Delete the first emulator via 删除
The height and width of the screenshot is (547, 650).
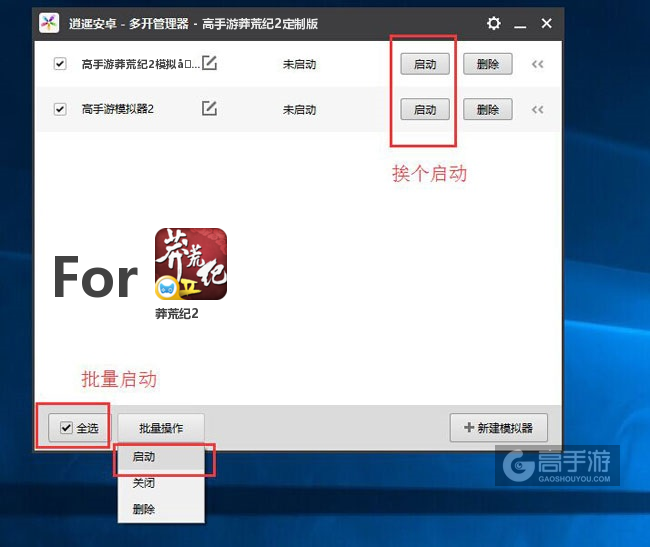click(x=488, y=64)
